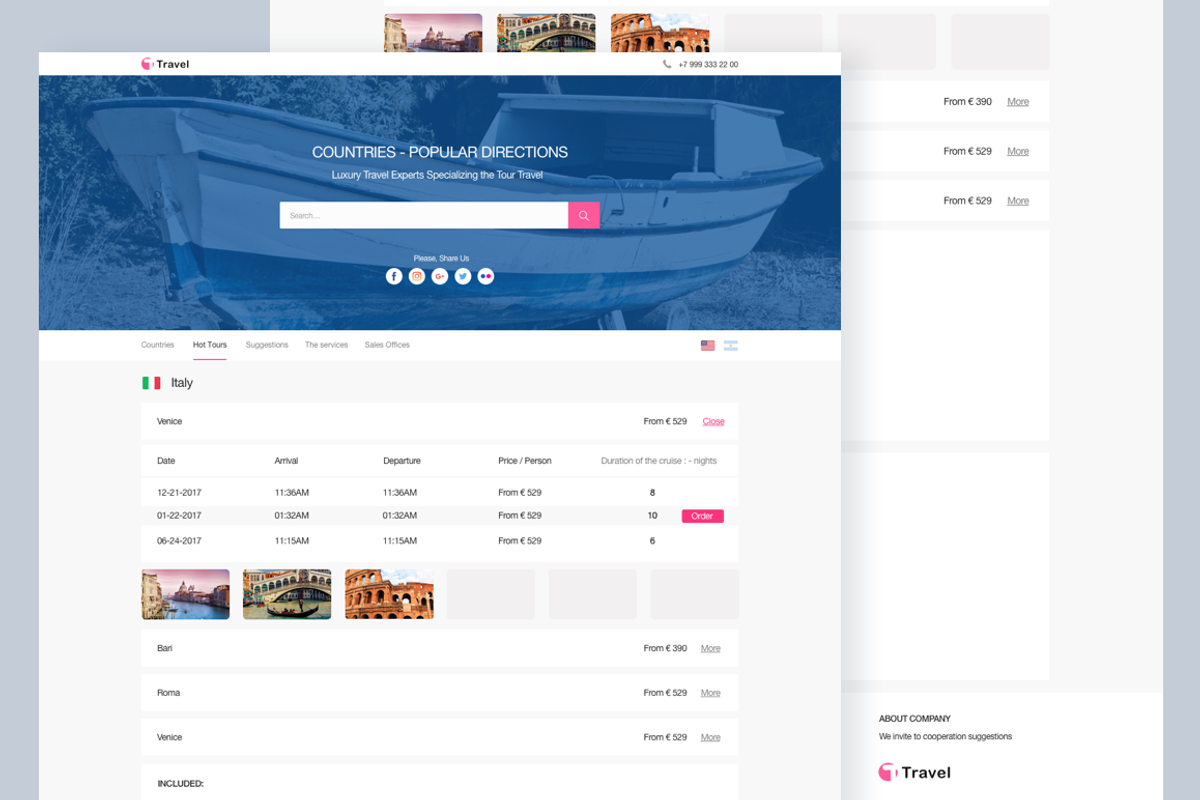This screenshot has height=800, width=1200.
Task: Expand the Bari row with More
Action: tap(711, 649)
